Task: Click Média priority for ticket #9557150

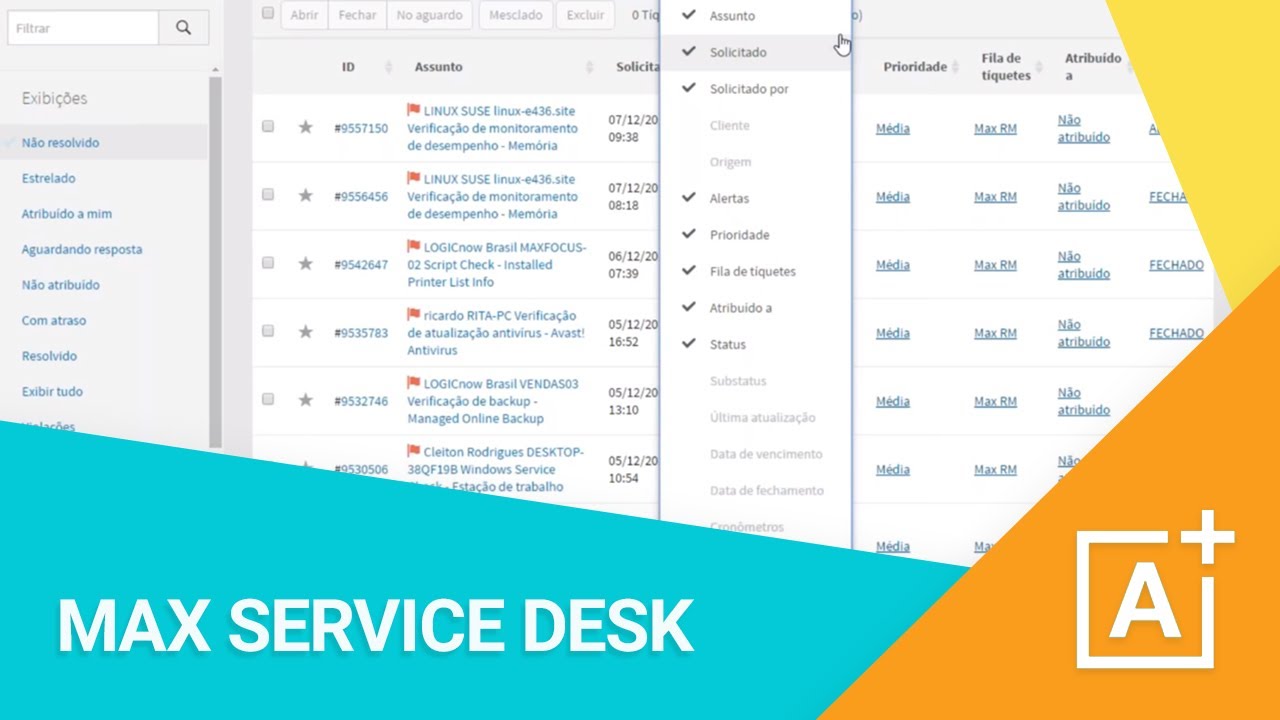Action: [893, 128]
